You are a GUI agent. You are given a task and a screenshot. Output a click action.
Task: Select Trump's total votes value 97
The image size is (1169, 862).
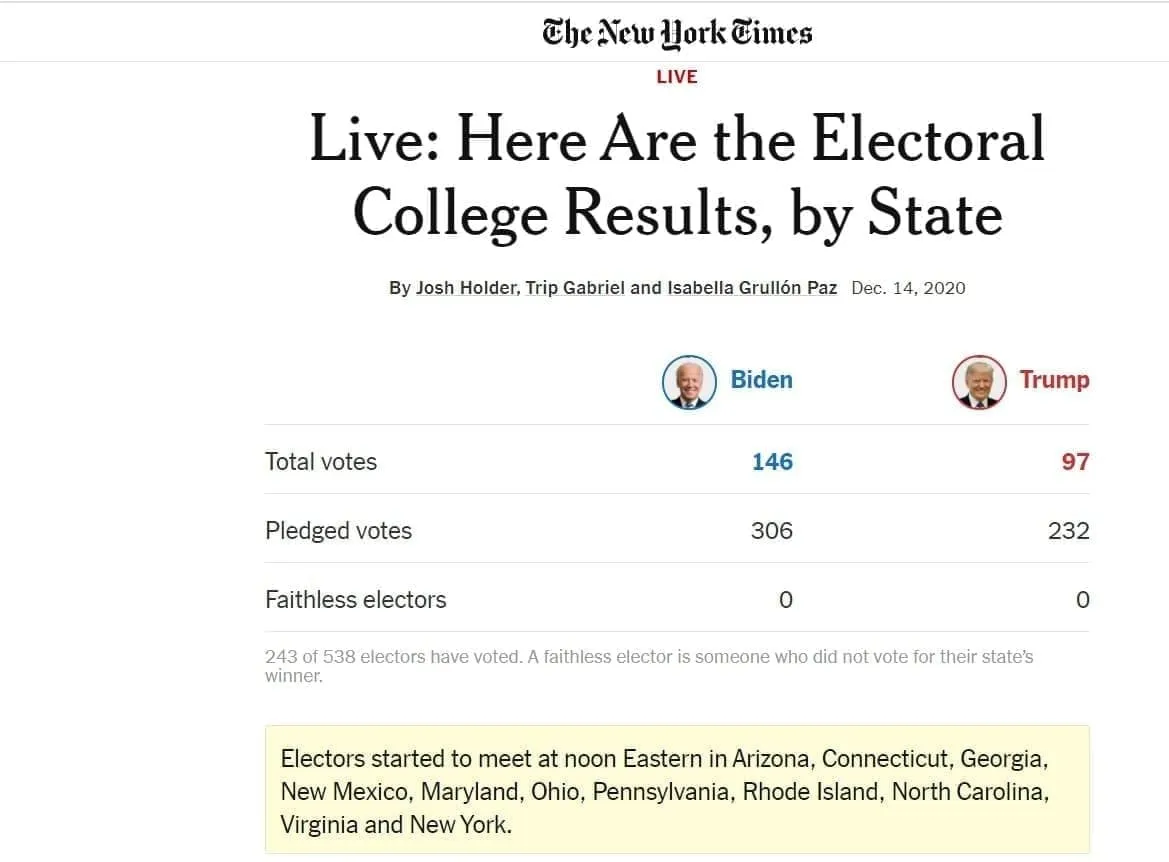pyautogui.click(x=1075, y=462)
